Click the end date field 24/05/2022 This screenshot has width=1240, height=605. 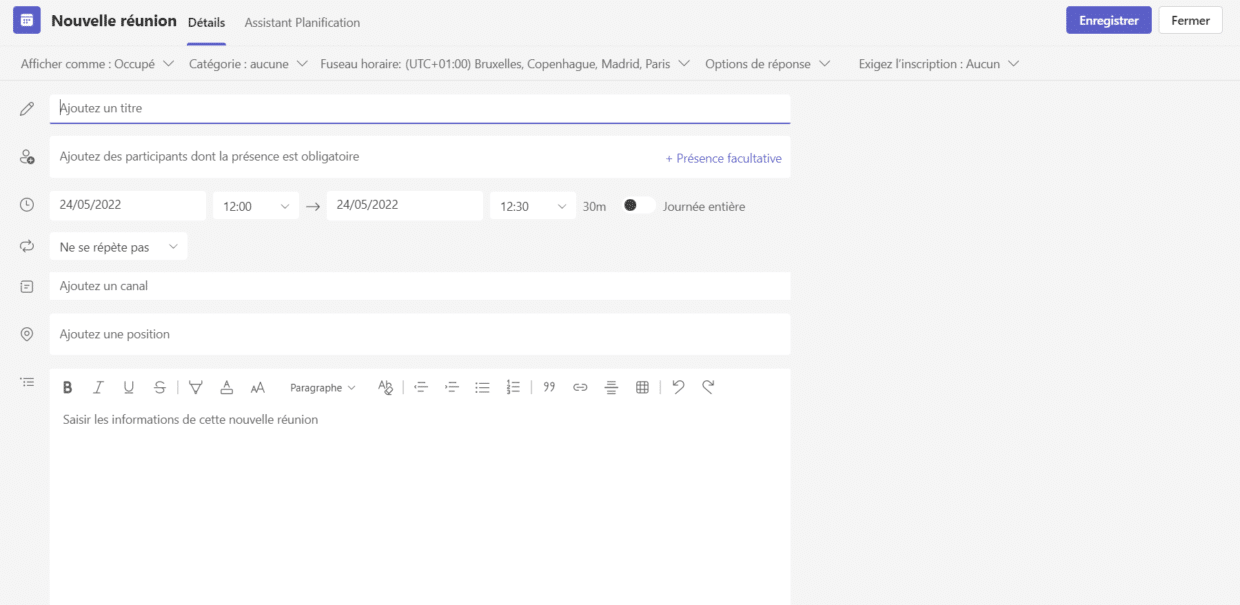[405, 205]
